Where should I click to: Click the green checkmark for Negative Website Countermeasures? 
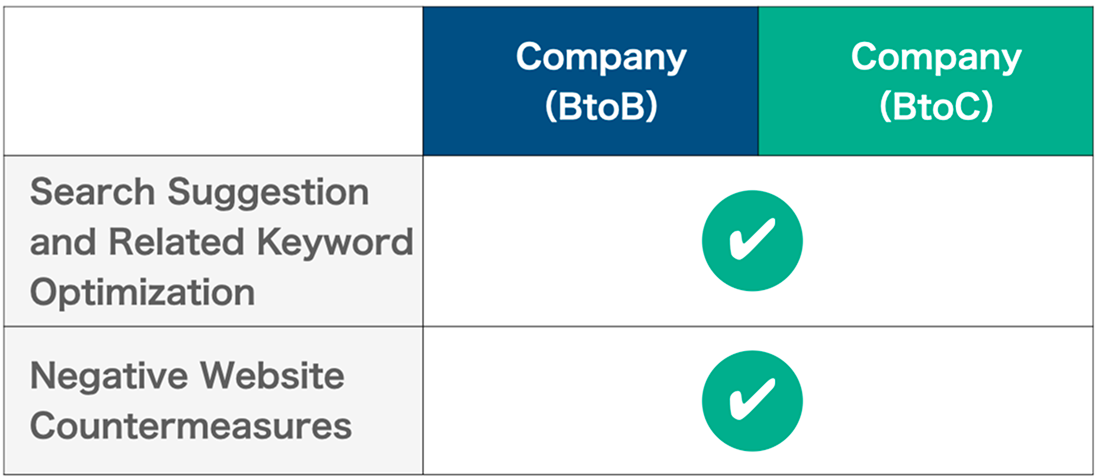(x=752, y=401)
